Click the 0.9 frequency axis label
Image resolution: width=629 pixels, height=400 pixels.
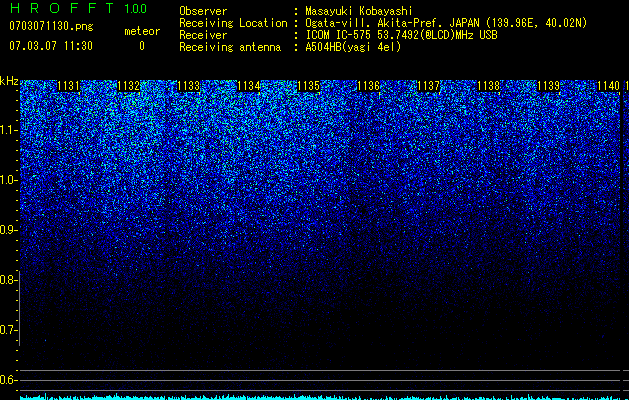point(8,230)
